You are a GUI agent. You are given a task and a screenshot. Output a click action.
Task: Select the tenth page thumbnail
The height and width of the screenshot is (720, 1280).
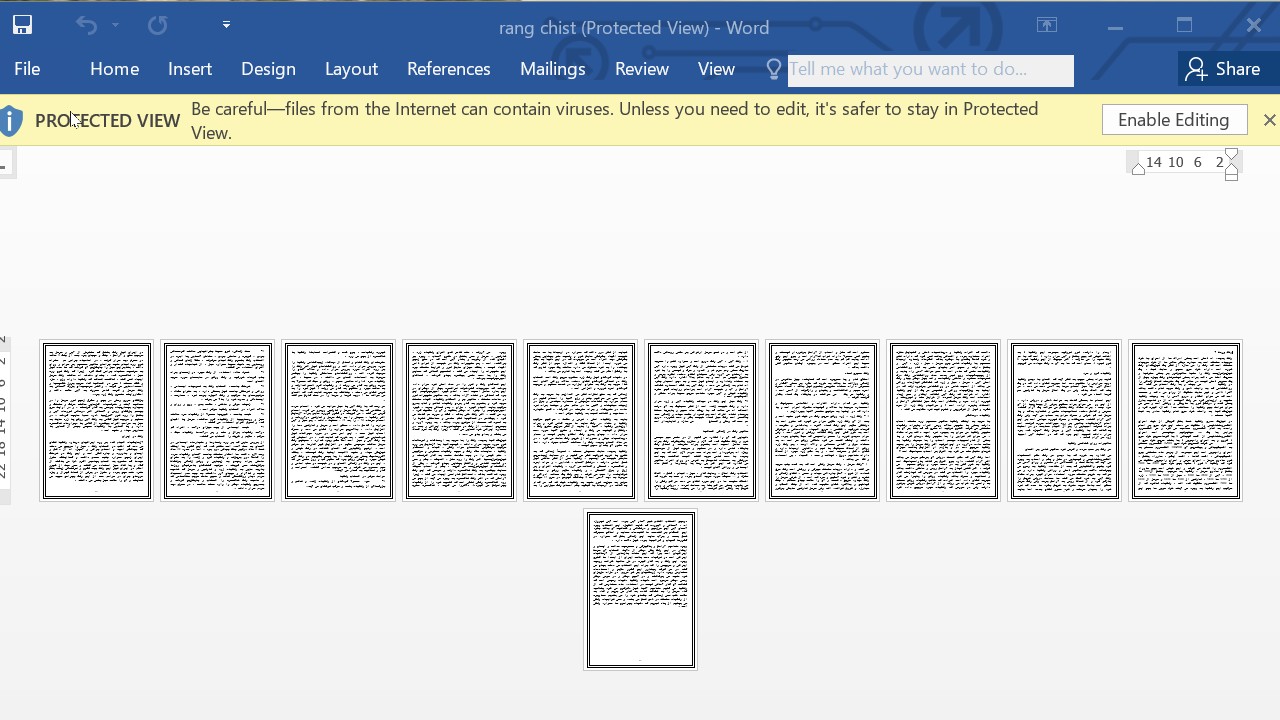pos(1185,420)
